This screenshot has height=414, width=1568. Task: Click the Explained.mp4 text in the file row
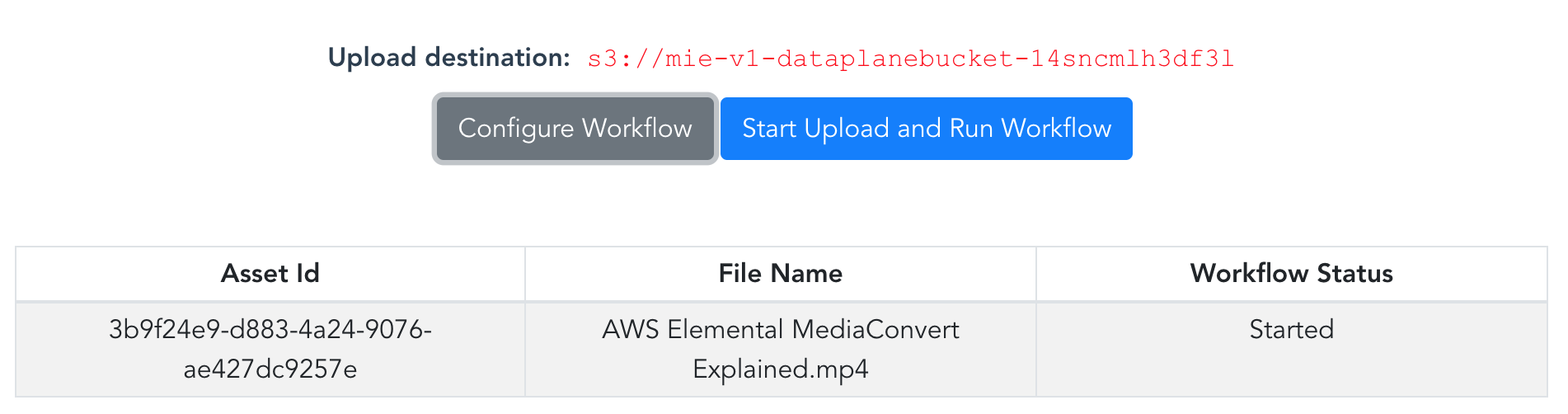pyautogui.click(x=781, y=369)
